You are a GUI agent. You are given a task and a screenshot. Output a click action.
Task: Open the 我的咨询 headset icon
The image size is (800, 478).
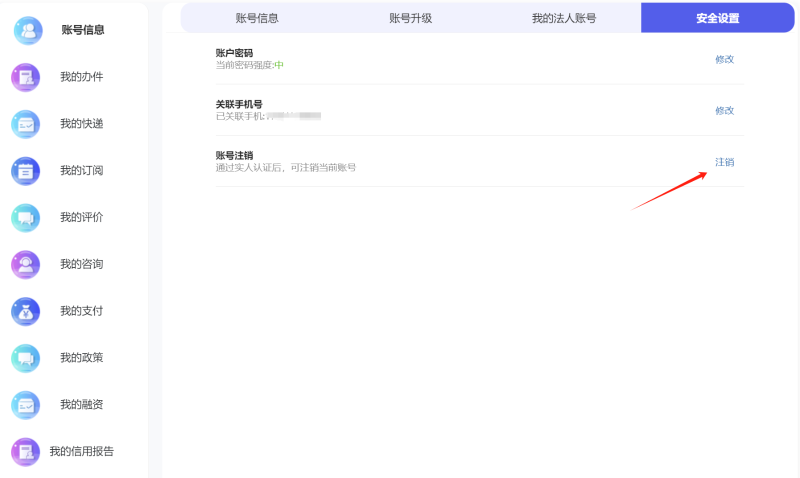point(26,264)
